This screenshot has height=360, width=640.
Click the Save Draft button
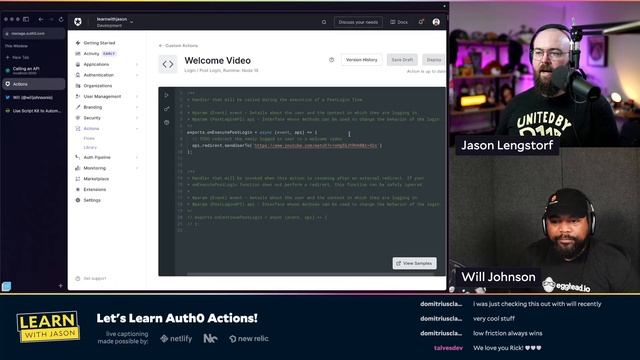click(x=402, y=60)
